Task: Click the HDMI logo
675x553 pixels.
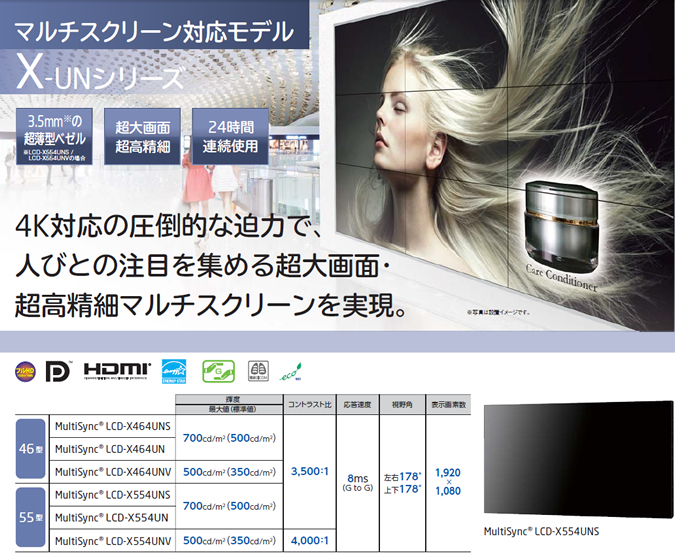Action: (x=117, y=371)
